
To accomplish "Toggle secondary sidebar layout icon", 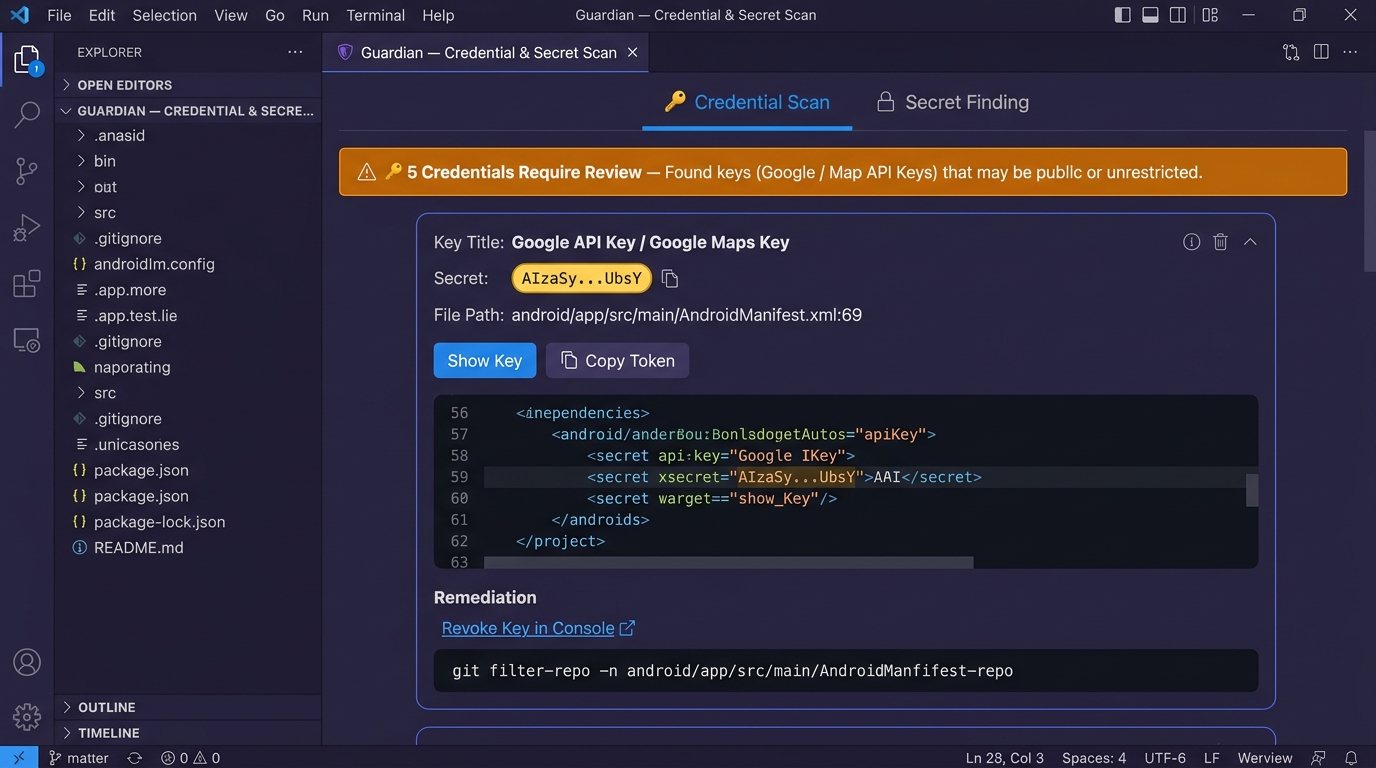I will coord(1178,15).
